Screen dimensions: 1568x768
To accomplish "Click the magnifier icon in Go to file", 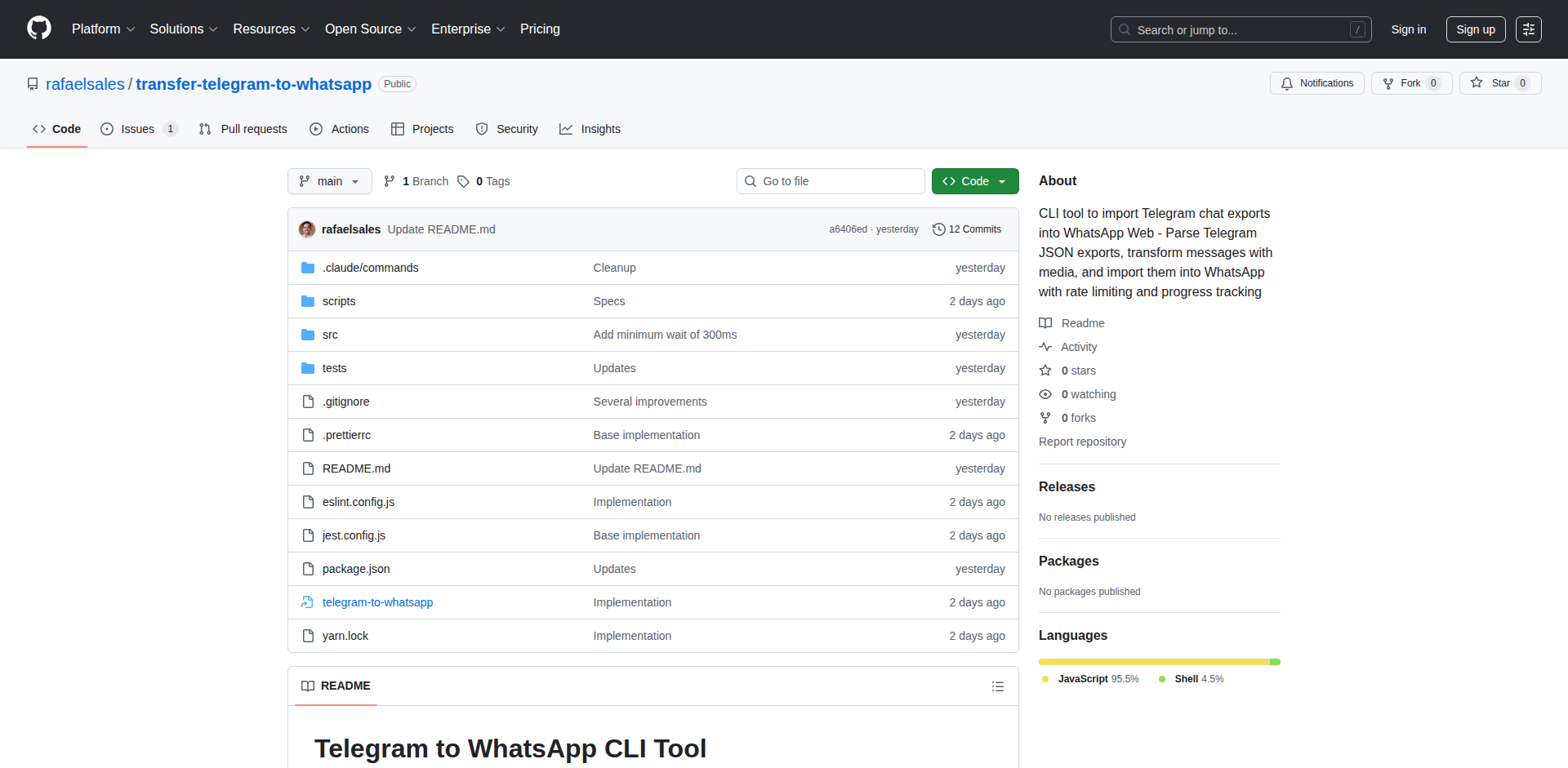I will coord(751,181).
